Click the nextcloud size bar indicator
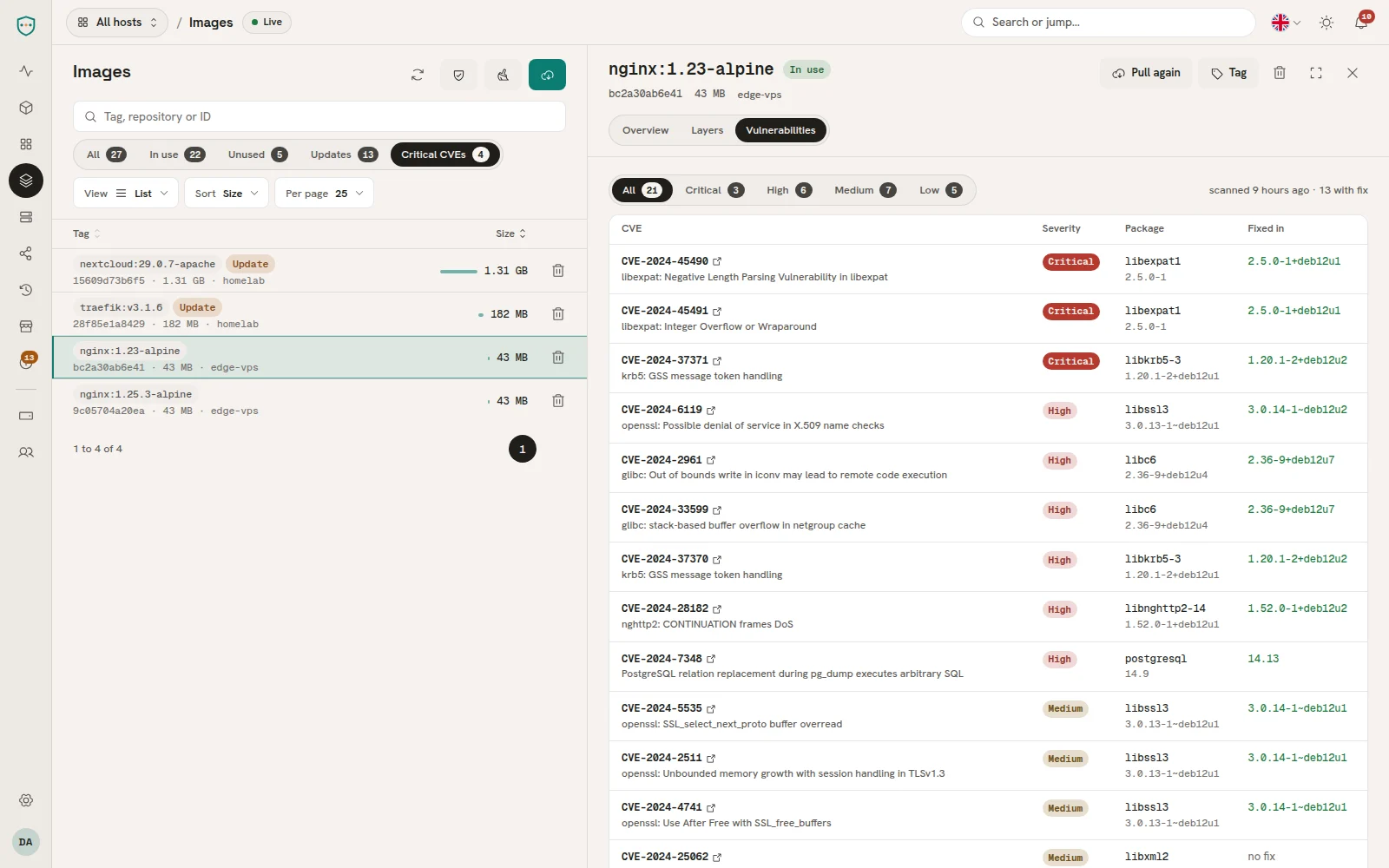 pos(458,271)
